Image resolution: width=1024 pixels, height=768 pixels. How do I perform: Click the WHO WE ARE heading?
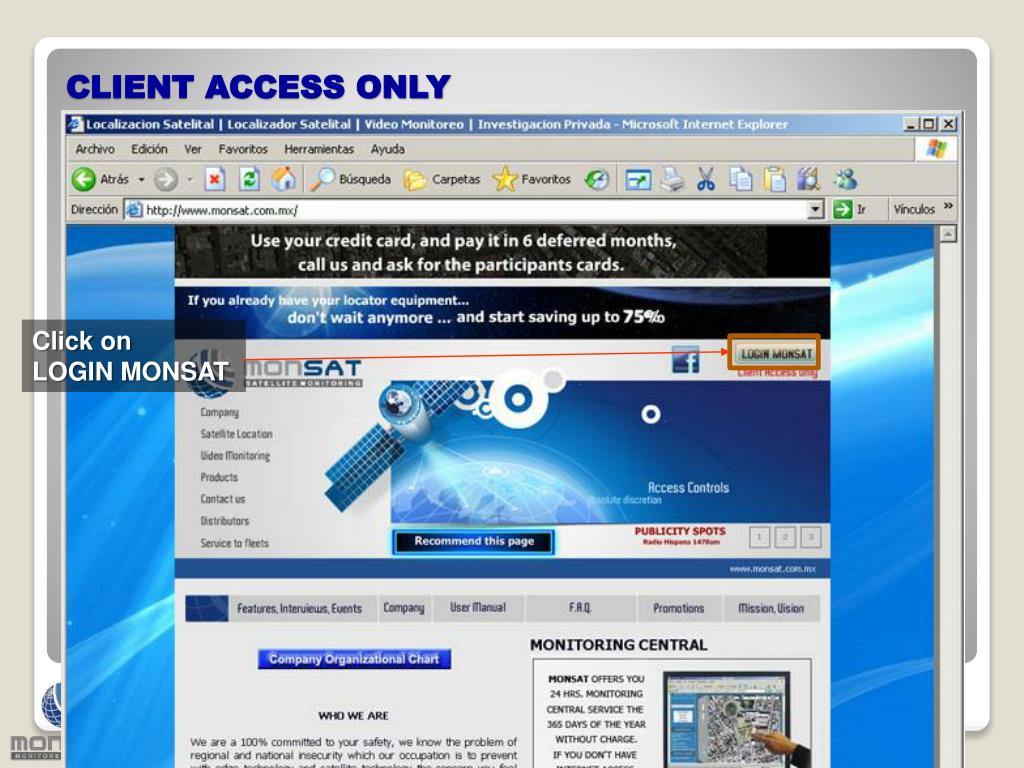click(x=353, y=716)
